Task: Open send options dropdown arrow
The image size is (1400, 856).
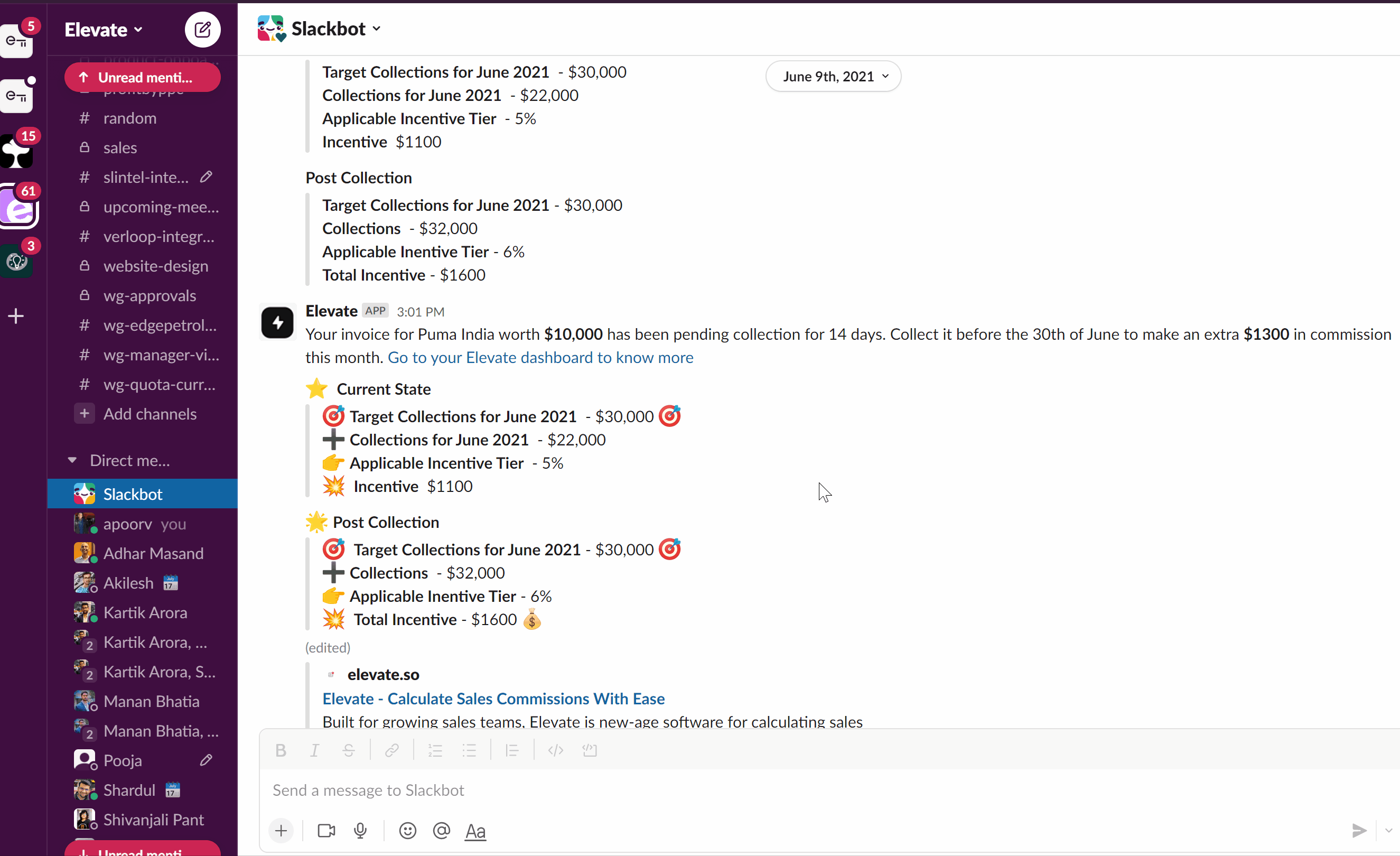Action: click(x=1388, y=831)
